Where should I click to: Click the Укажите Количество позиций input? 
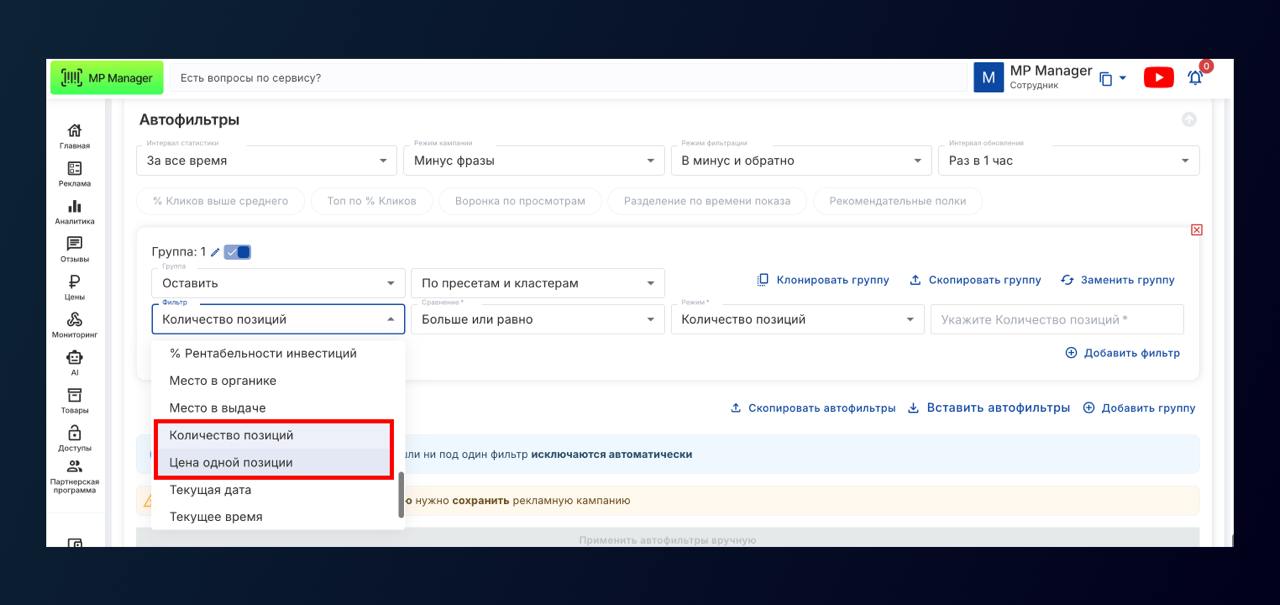point(1056,320)
